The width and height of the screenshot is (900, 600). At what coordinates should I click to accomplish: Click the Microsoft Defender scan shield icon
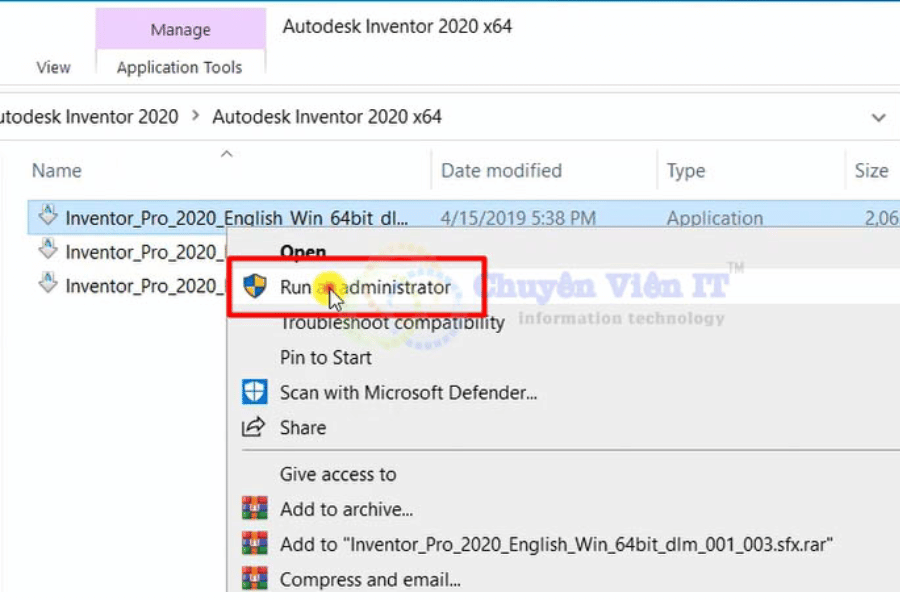click(x=255, y=393)
